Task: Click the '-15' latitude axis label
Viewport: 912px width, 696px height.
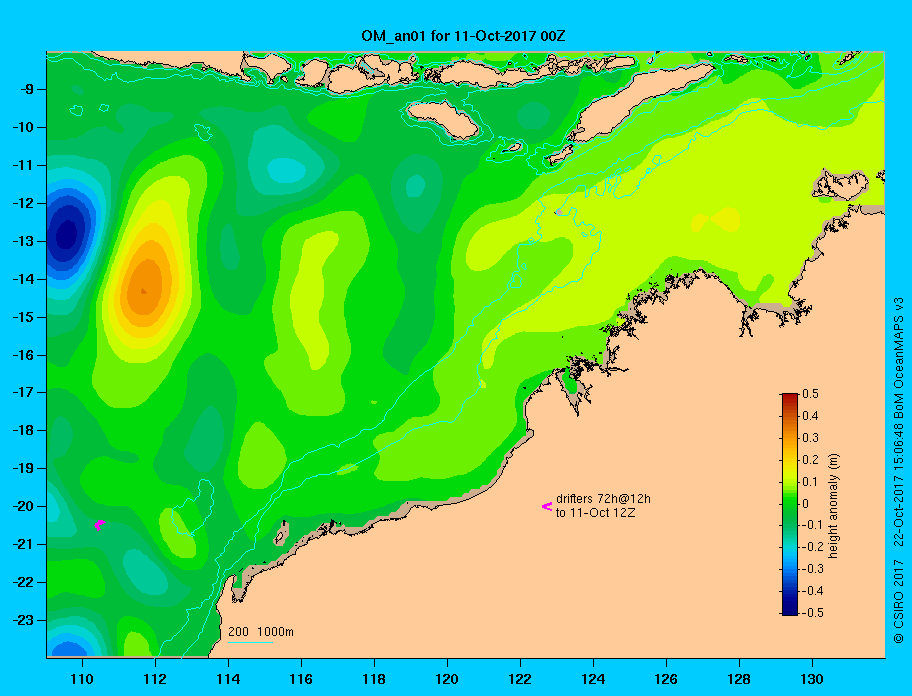Action: [23, 317]
